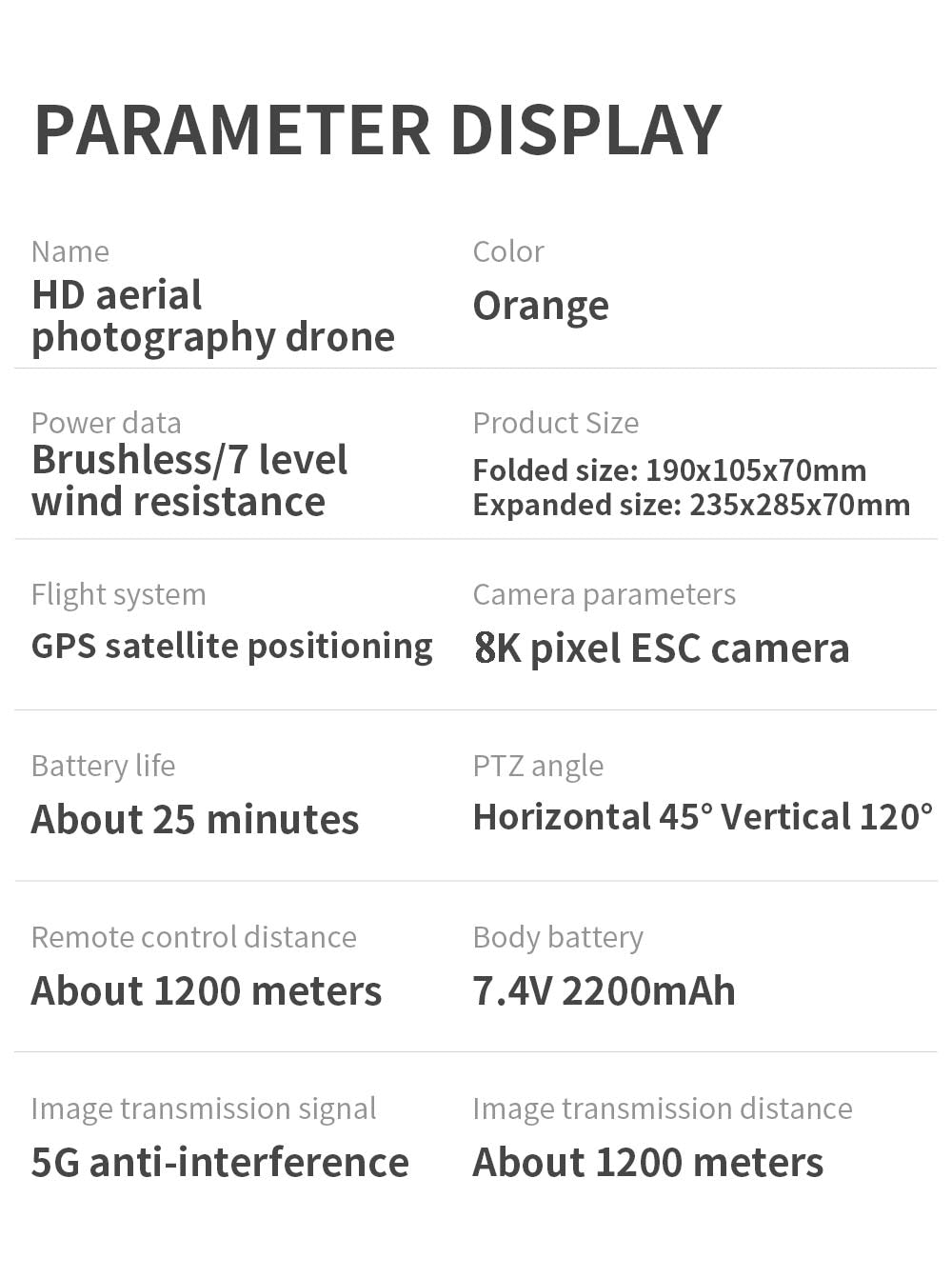
Task: Click the 8K pixel ESC camera text
Action: tap(661, 649)
